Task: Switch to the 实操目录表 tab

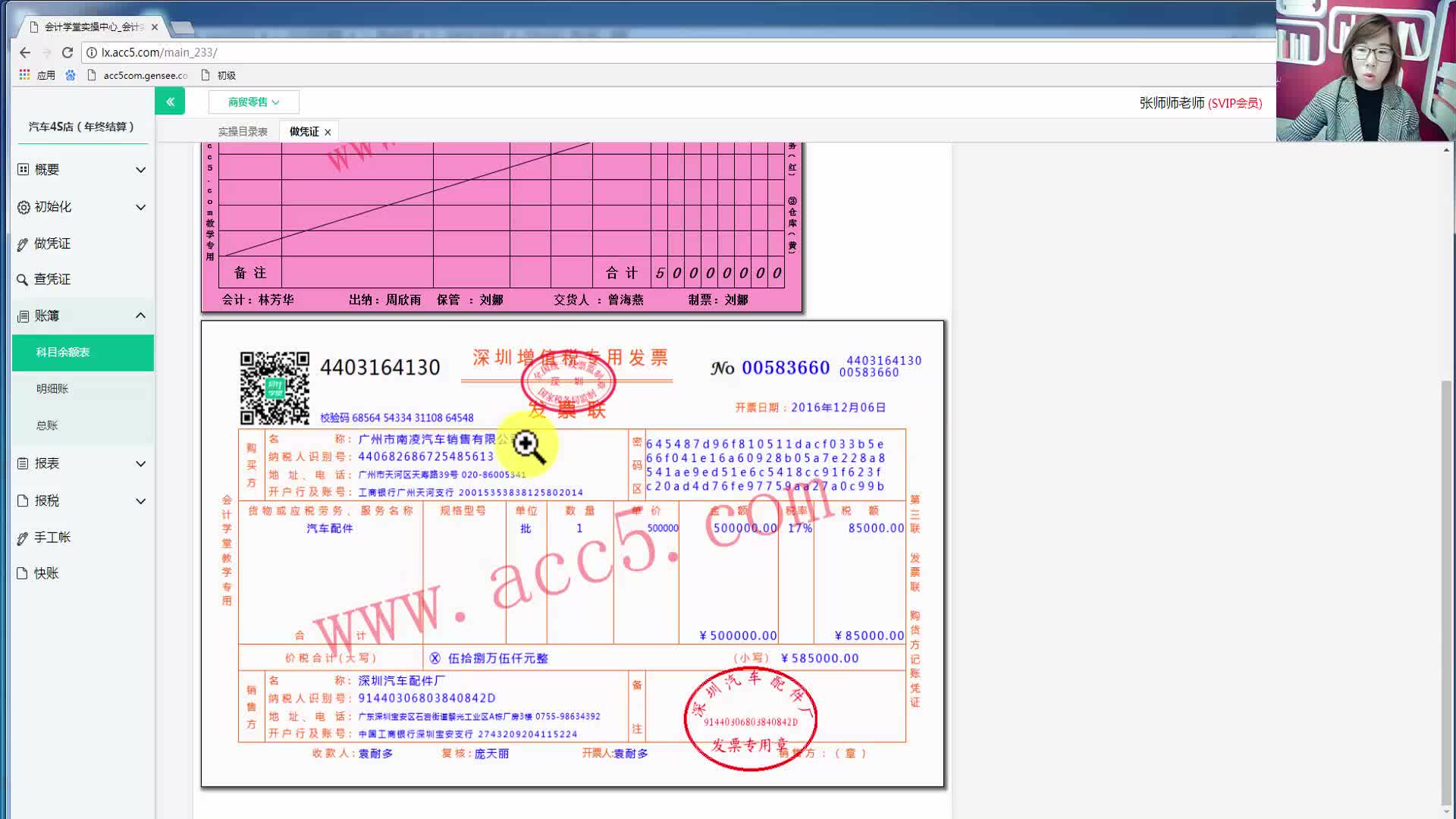Action: click(243, 131)
